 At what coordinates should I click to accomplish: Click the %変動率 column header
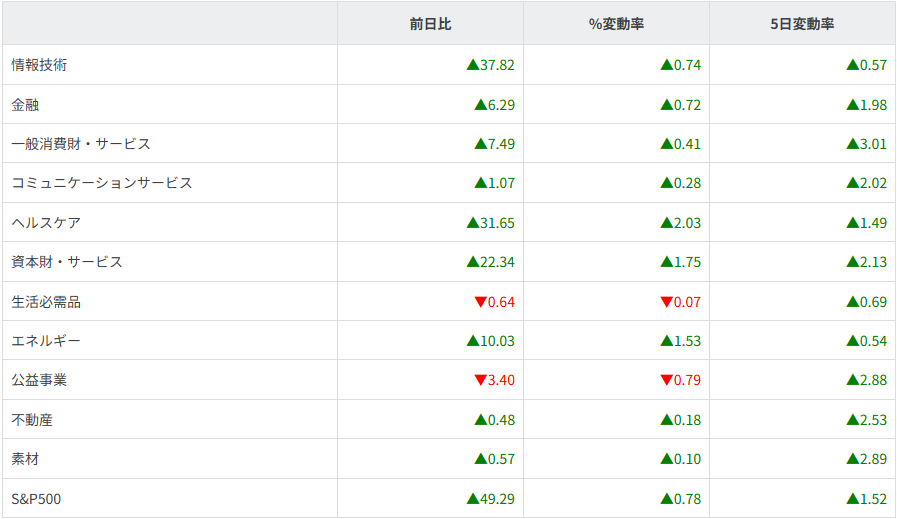[616, 24]
